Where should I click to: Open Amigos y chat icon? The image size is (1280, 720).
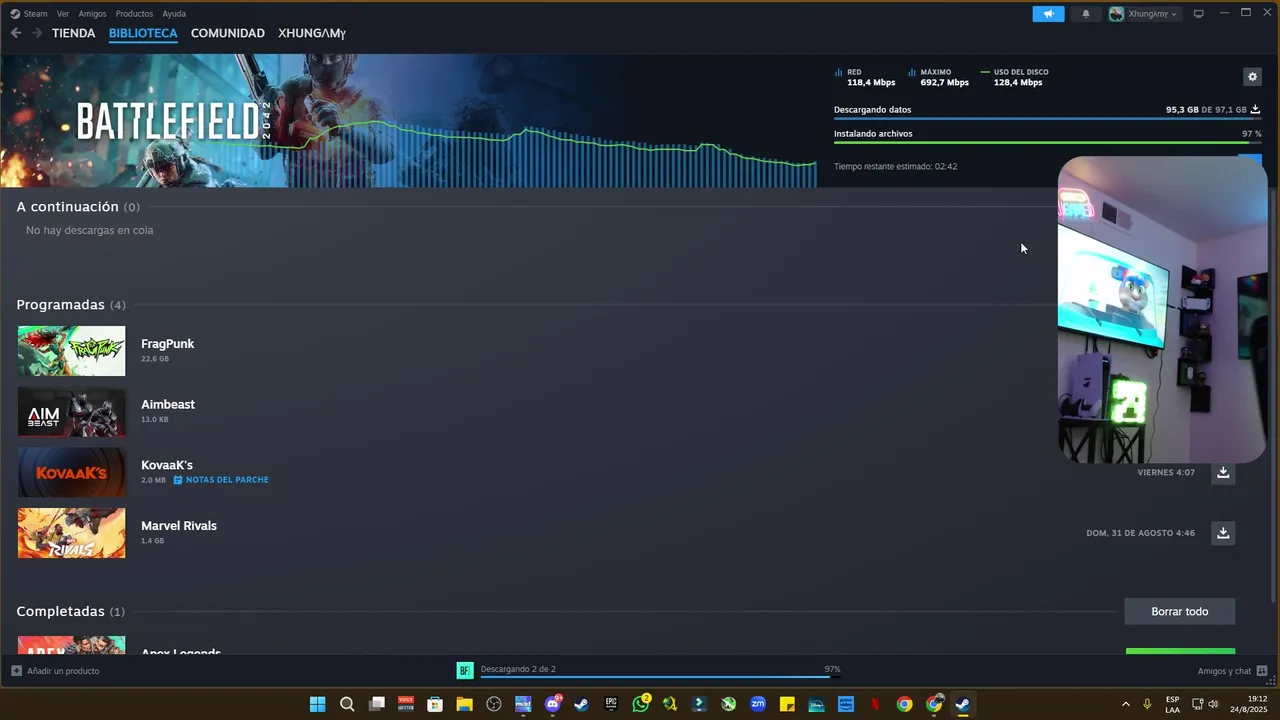[1262, 671]
